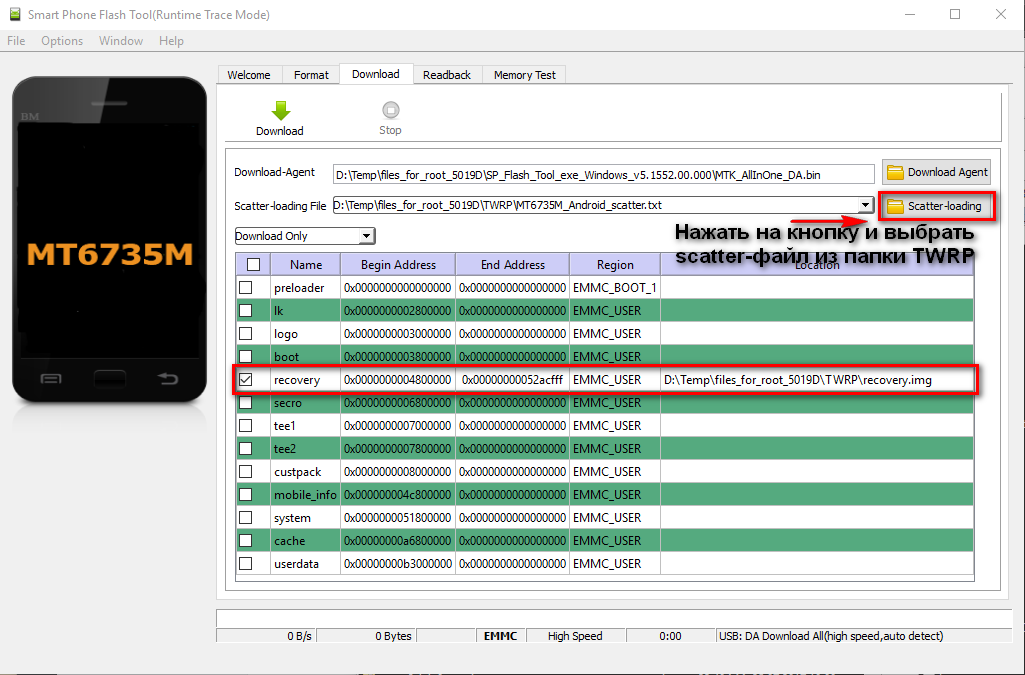Screen dimensions: 1025x675
Task: Enable the preloader partition checkbox
Action: click(246, 288)
